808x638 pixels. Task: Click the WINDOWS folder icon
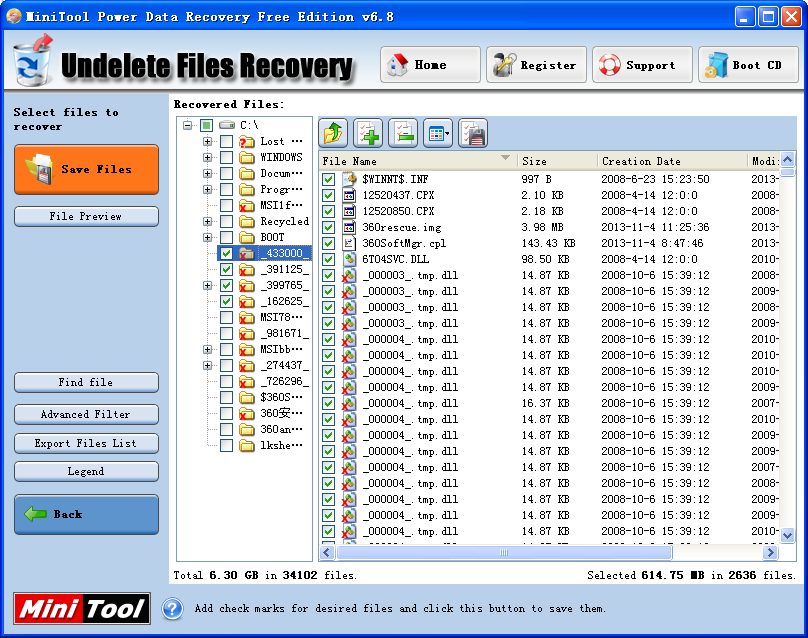click(x=247, y=157)
